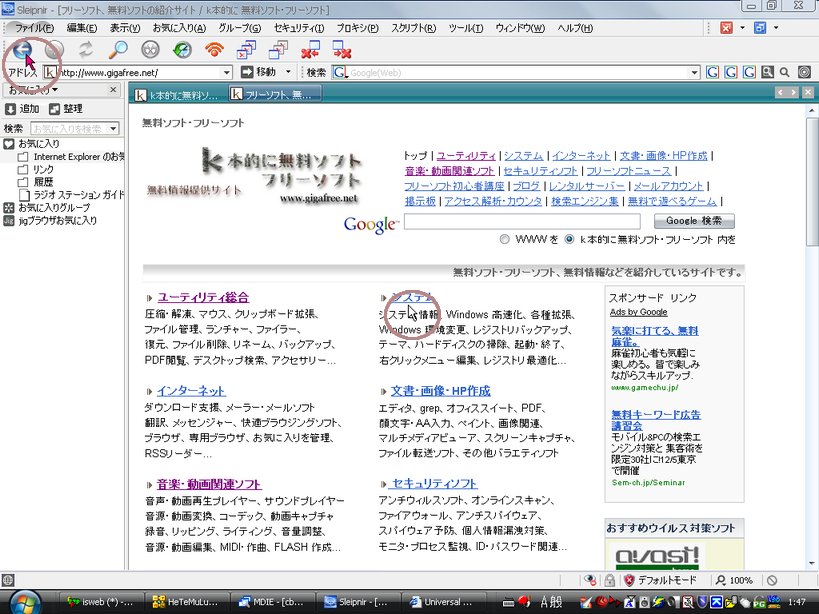819x614 pixels.
Task: Click the plain magnifier icon on the search bar
Action: tap(785, 73)
